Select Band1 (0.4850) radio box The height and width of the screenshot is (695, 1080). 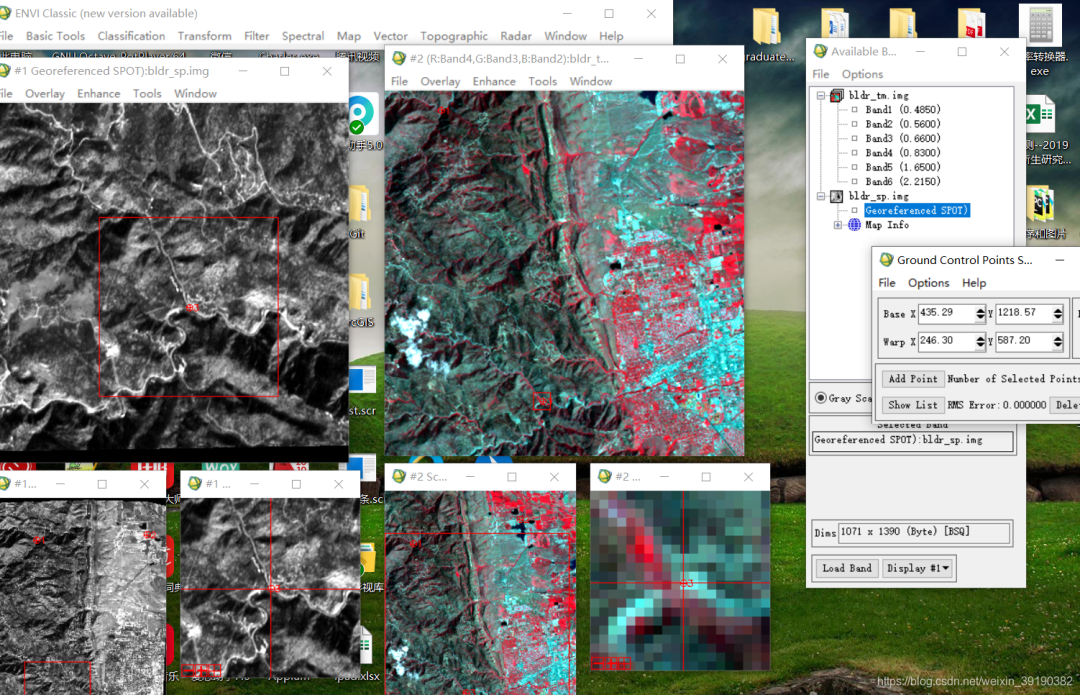pyautogui.click(x=855, y=110)
